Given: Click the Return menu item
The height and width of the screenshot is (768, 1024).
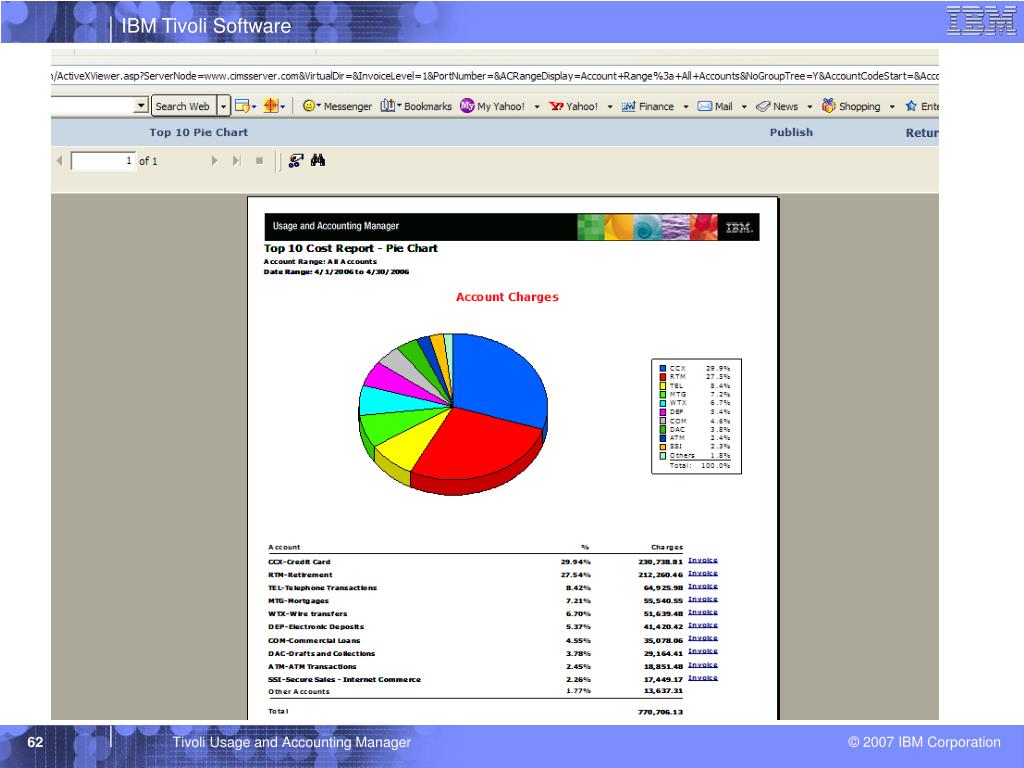Looking at the screenshot, I should pos(922,133).
